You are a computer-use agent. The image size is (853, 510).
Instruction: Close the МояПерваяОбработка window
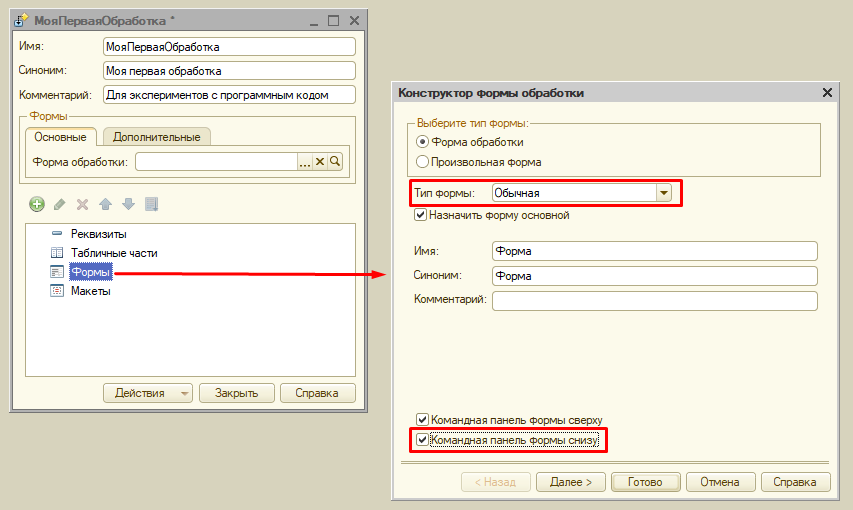click(x=354, y=21)
